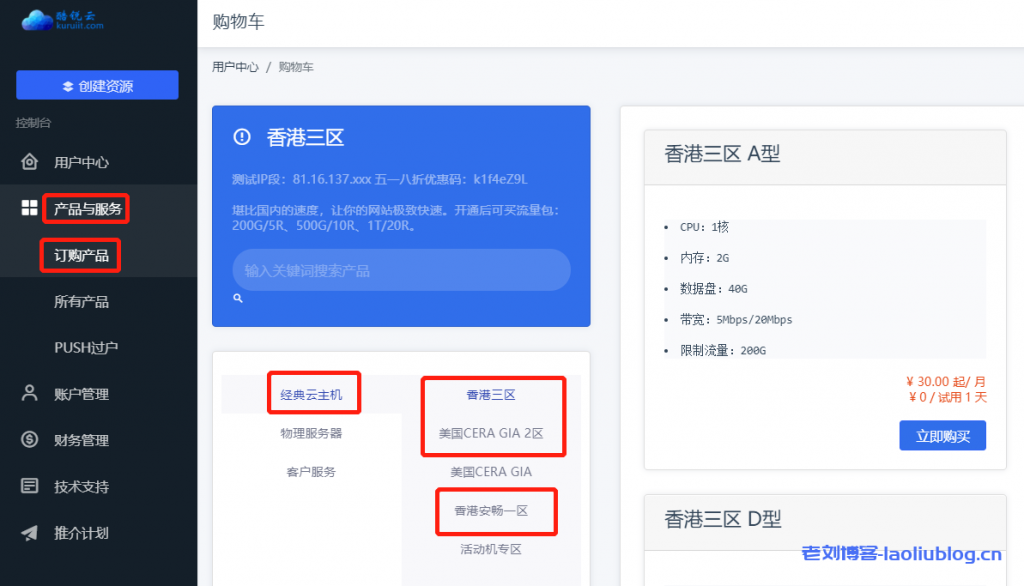1024x586 pixels.
Task: Open 订购产品 in the sidebar menu
Action: (80, 255)
